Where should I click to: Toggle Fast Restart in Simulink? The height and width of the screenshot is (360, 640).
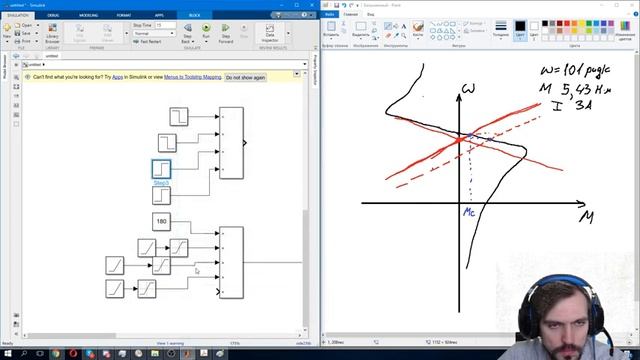pos(147,42)
